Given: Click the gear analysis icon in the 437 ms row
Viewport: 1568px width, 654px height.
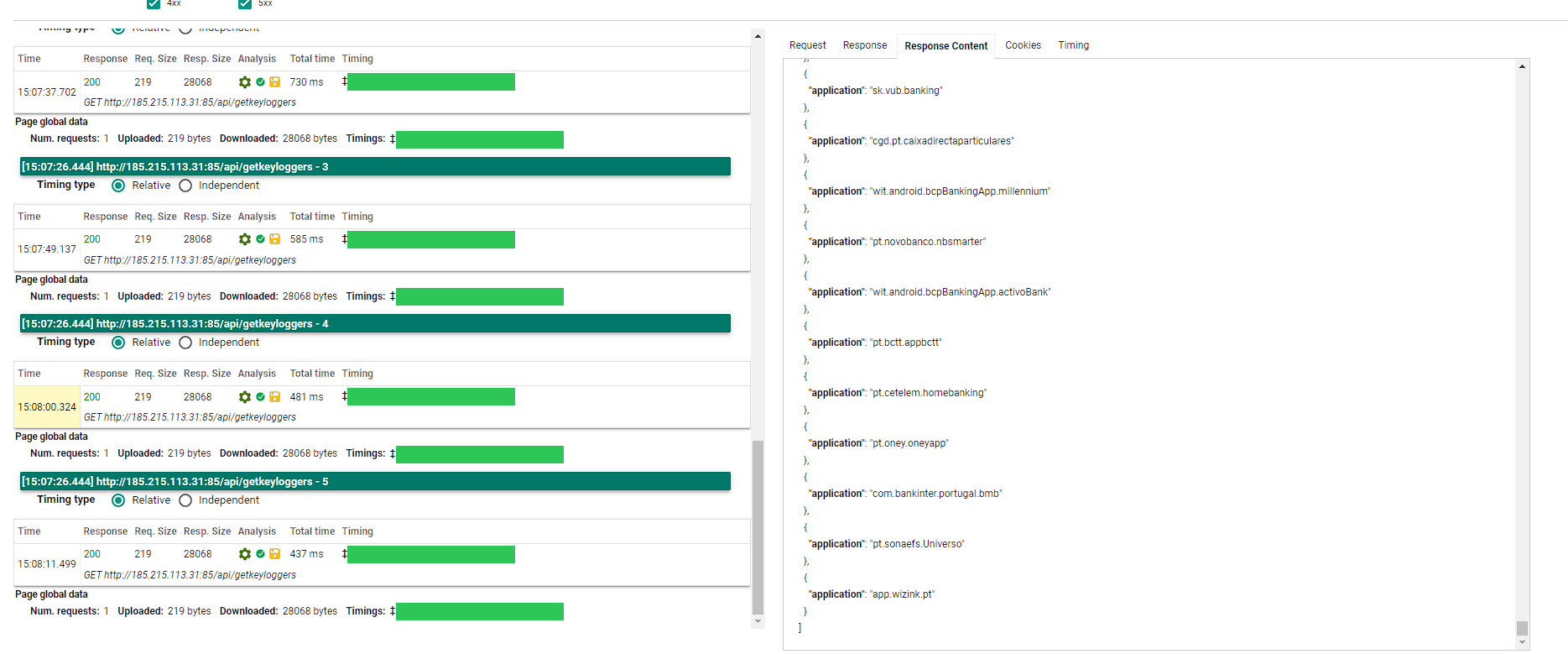Looking at the screenshot, I should [x=244, y=554].
